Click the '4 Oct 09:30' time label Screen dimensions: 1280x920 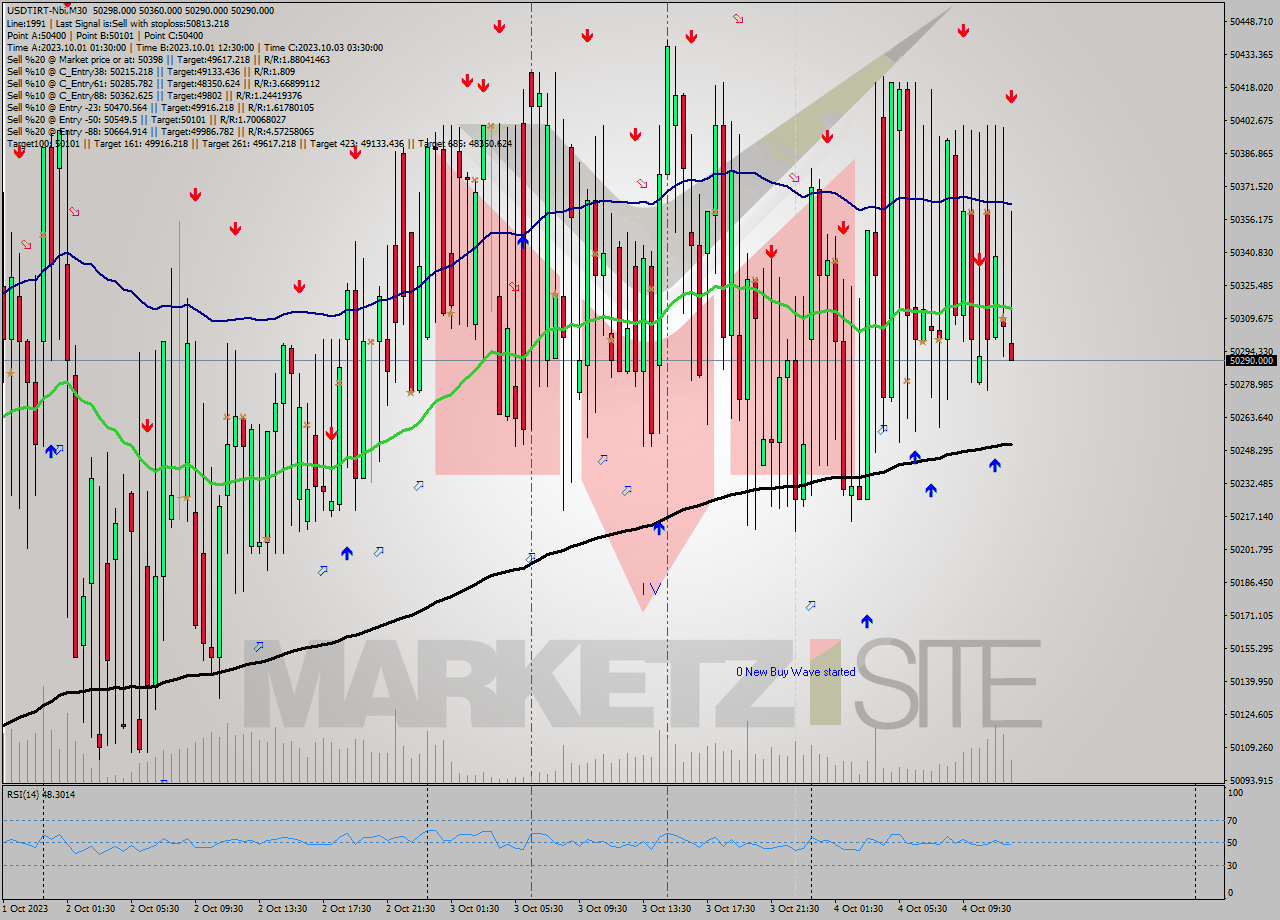pos(986,909)
